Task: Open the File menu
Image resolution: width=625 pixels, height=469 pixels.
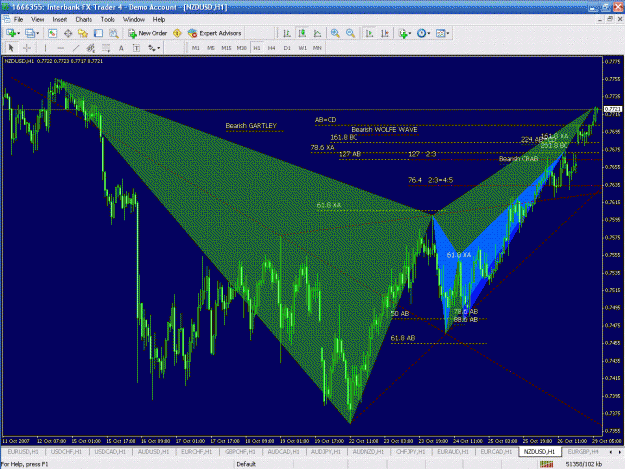Action: click(x=18, y=20)
